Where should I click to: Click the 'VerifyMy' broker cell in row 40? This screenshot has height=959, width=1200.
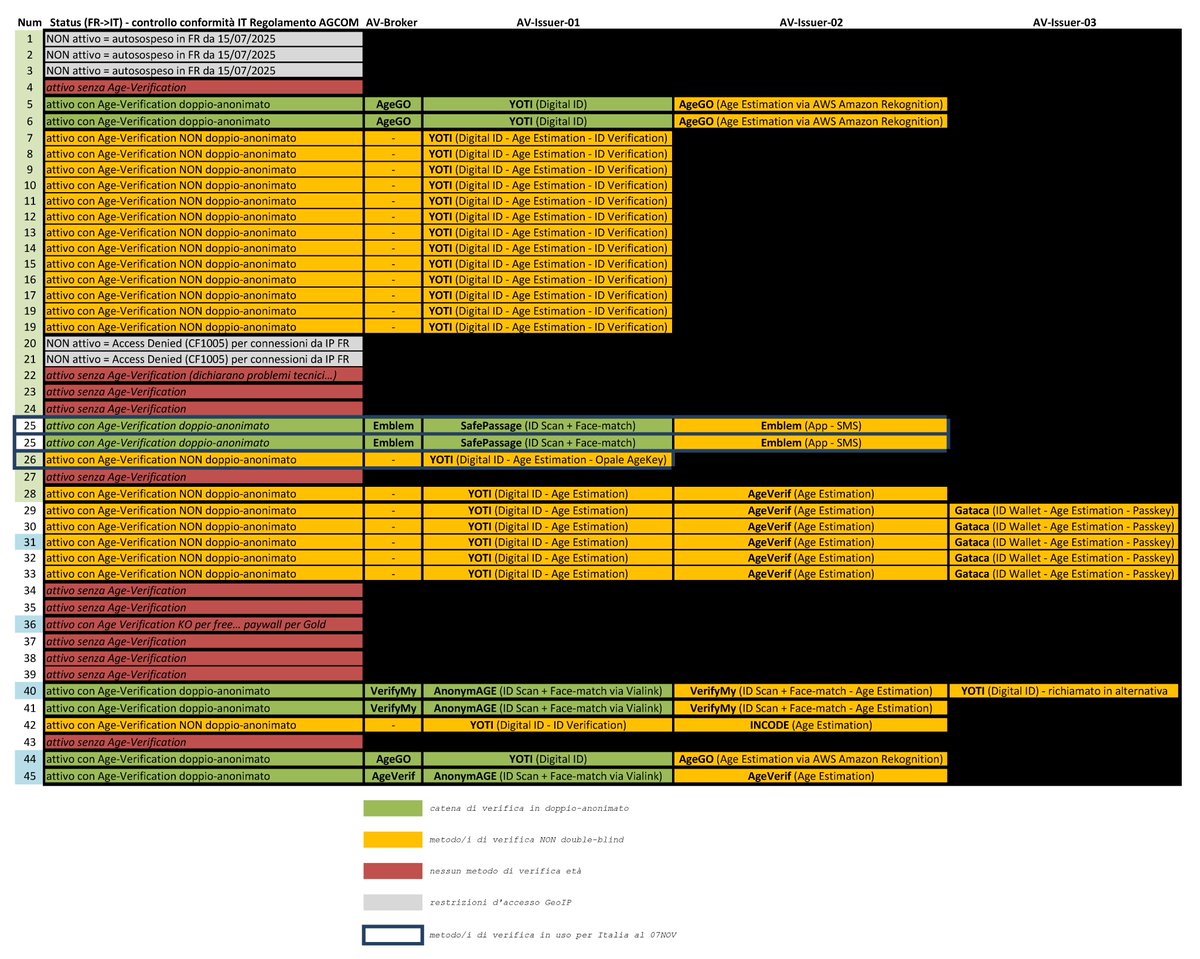pyautogui.click(x=393, y=691)
